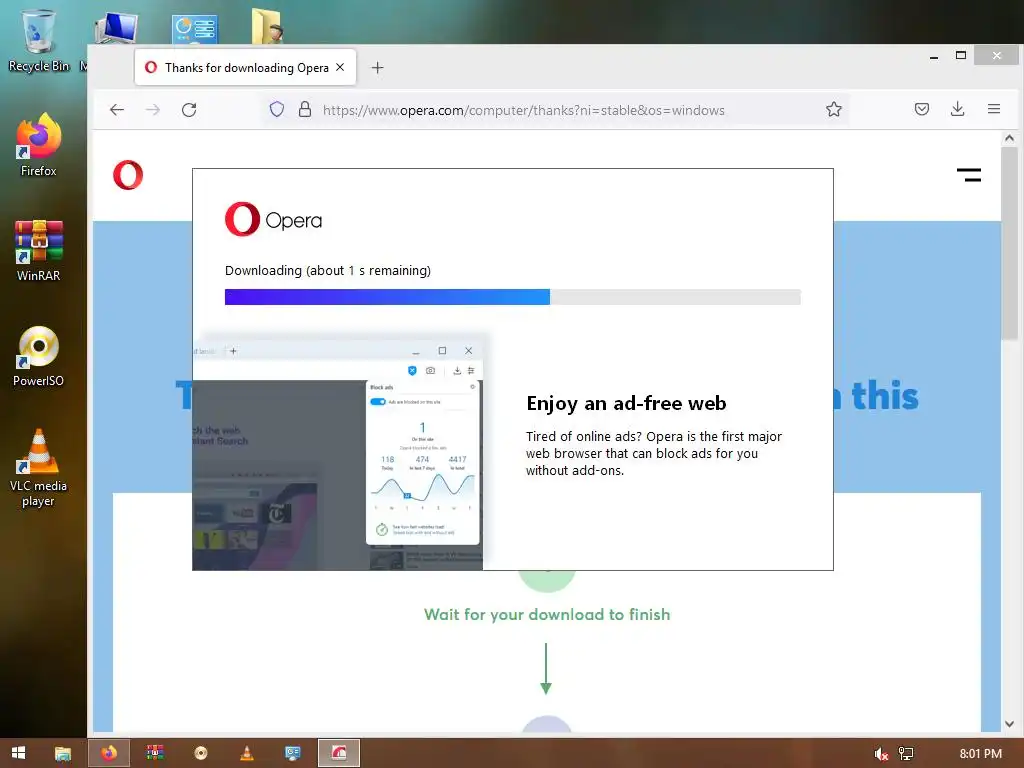Image resolution: width=1024 pixels, height=768 pixels.
Task: Click the browser vertical scrollbar thumb
Action: pos(1009,243)
